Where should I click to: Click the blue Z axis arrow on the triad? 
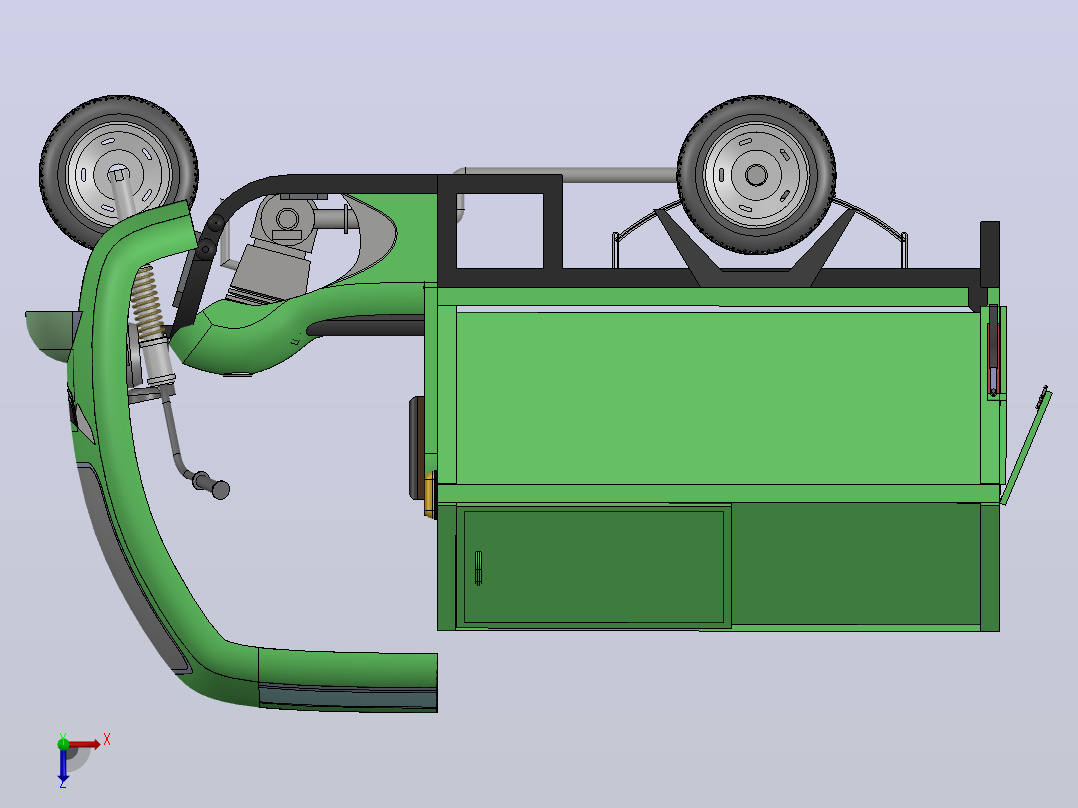coord(63,767)
